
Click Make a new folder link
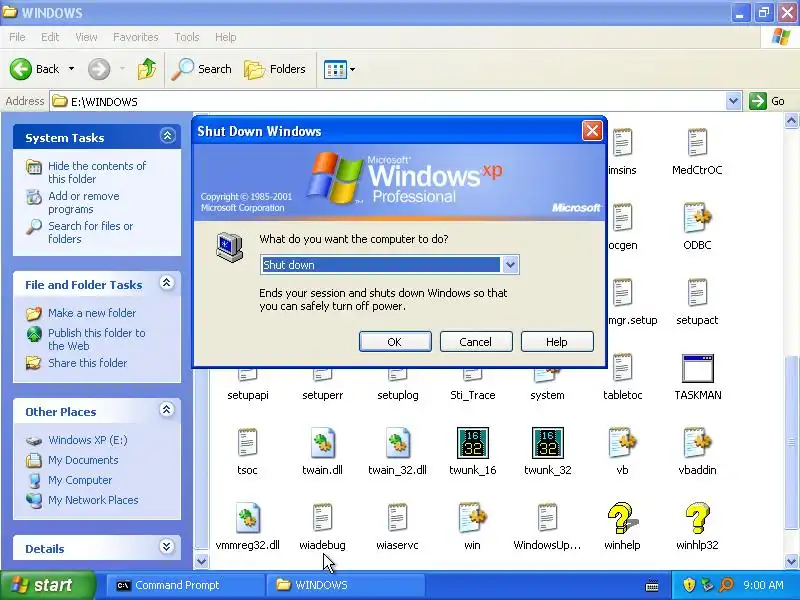[x=92, y=313]
